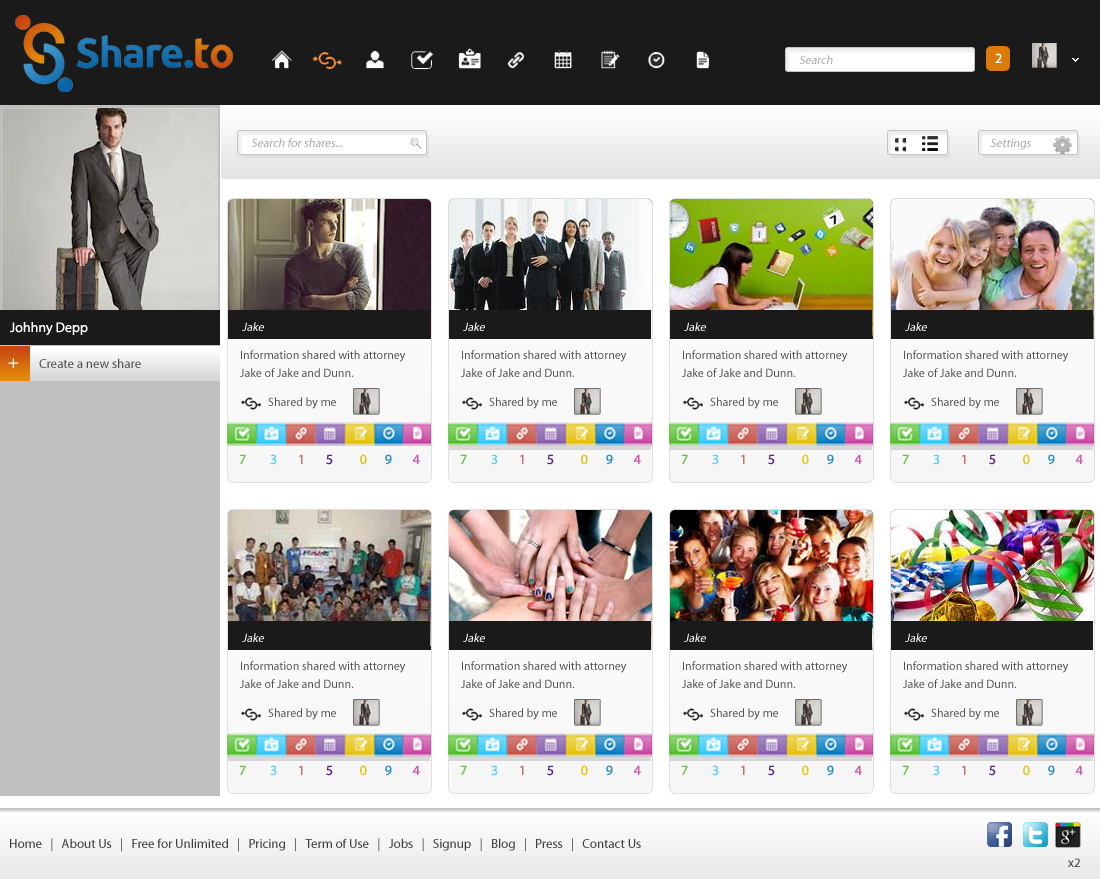
Task: Switch to grid view layout
Action: [900, 143]
